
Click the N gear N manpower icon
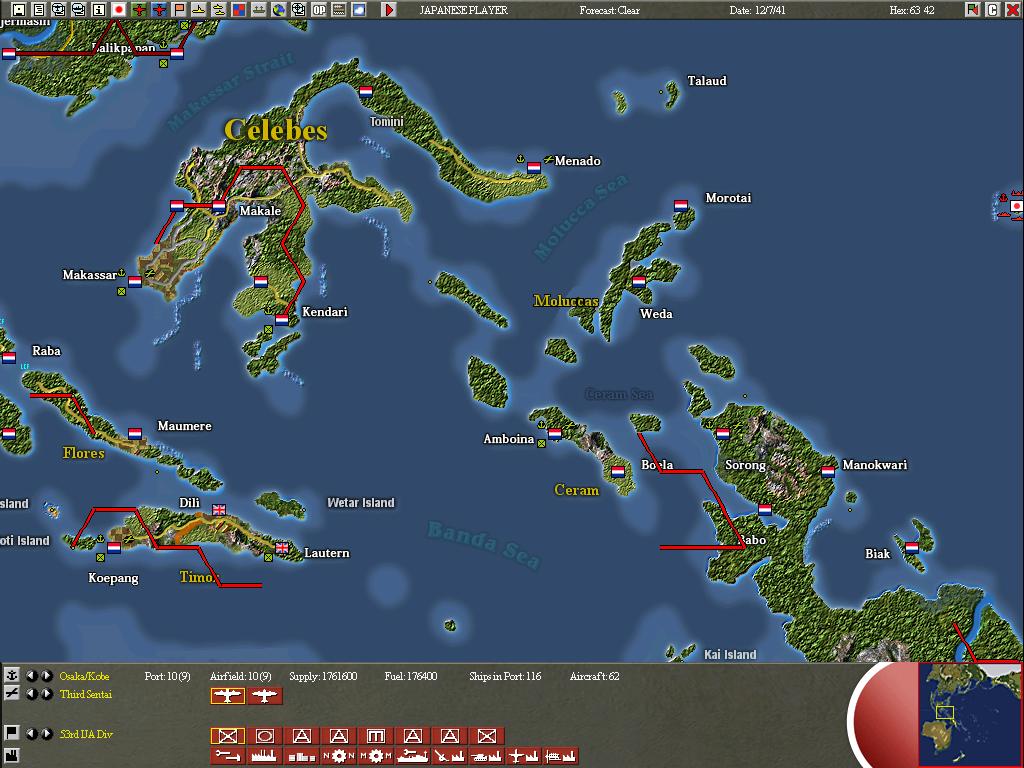pyautogui.click(x=338, y=756)
